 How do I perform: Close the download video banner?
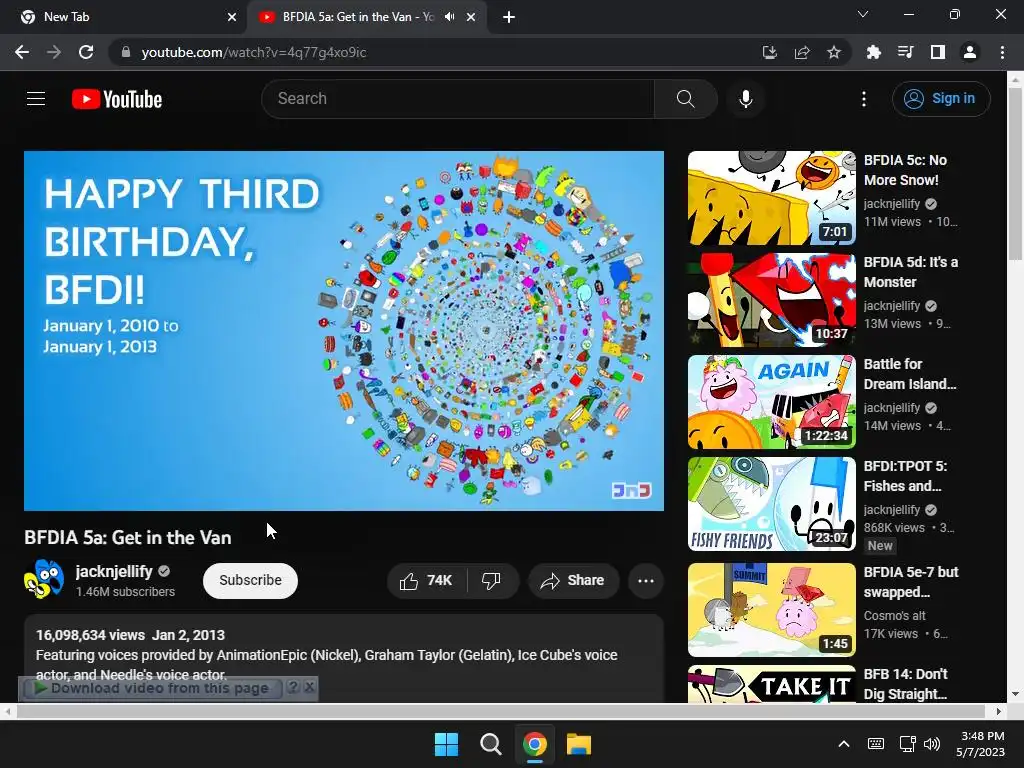(x=310, y=687)
